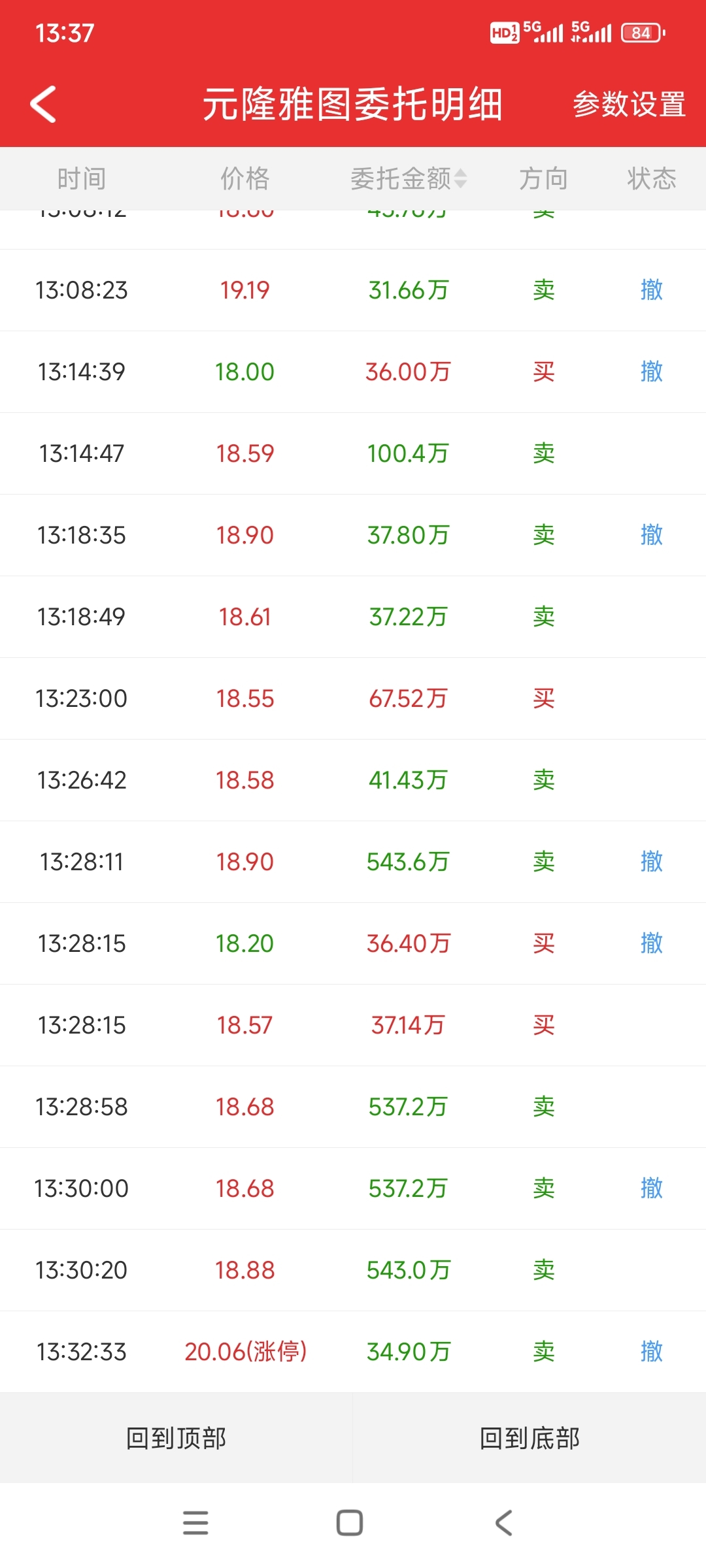Tap 撤 mark on 36.40万 buy order
Screen dimensions: 706x1568
pyautogui.click(x=652, y=943)
